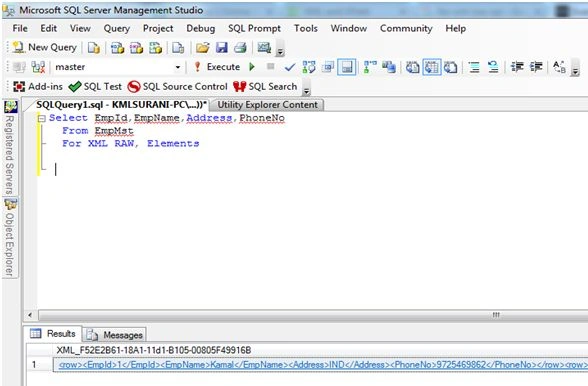This screenshot has width=588, height=386.
Task: Open the File menu
Action: 20,29
